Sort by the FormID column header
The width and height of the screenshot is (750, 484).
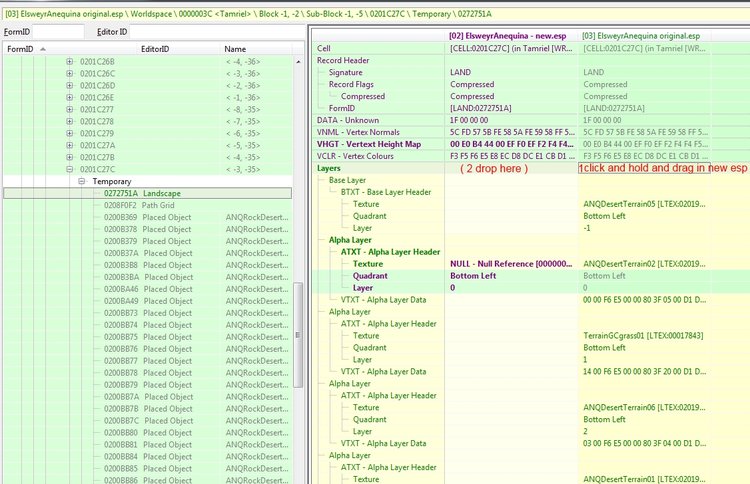70,49
